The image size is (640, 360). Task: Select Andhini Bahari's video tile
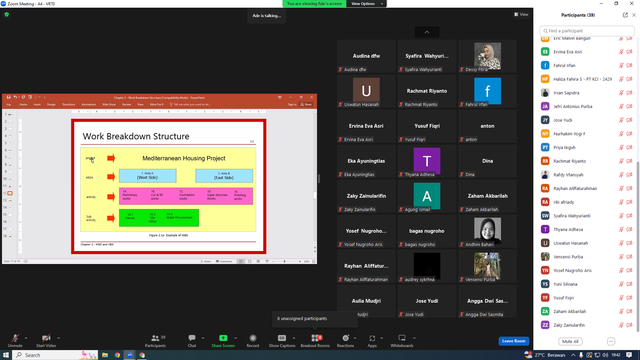(x=487, y=231)
